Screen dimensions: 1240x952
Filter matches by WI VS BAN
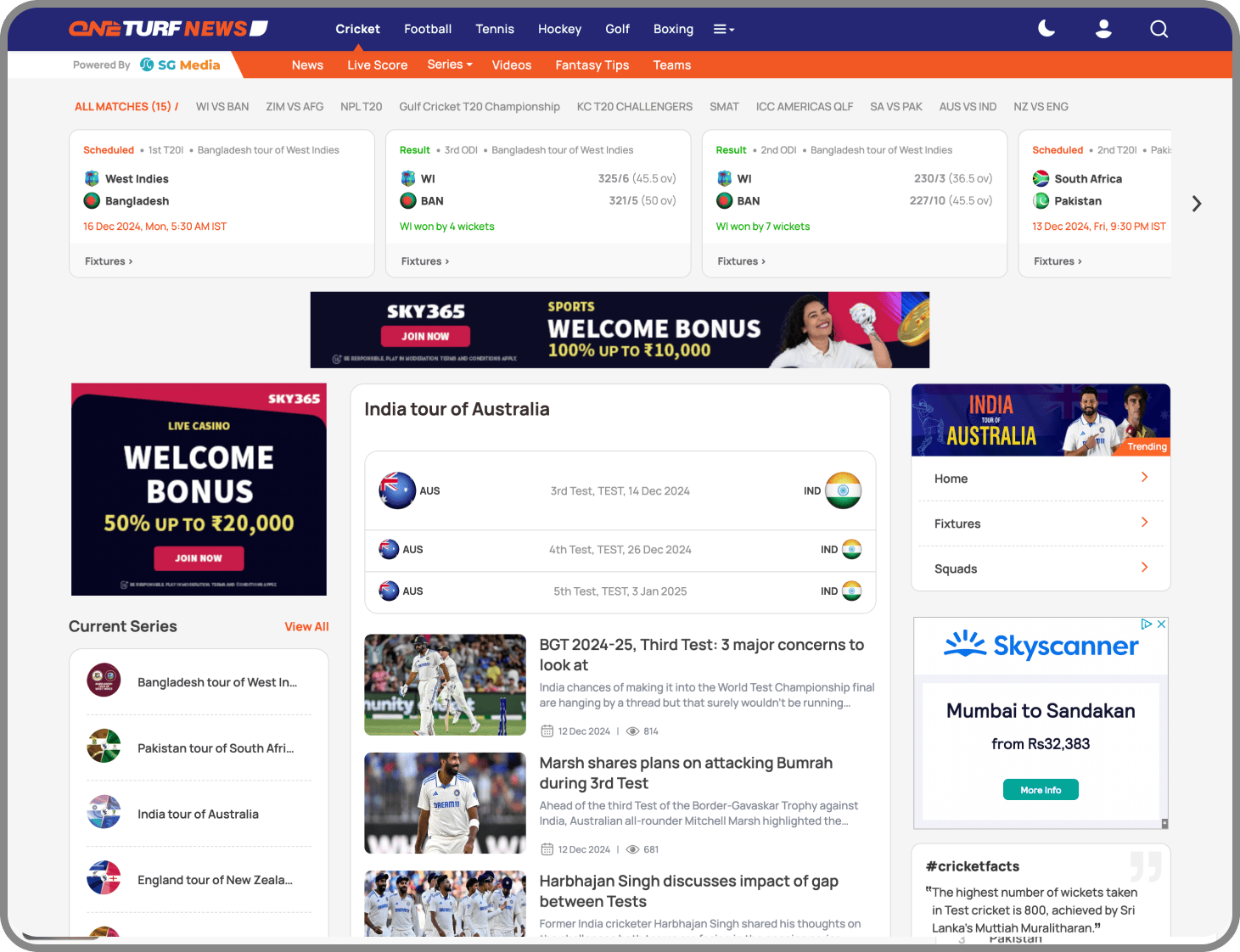(222, 107)
